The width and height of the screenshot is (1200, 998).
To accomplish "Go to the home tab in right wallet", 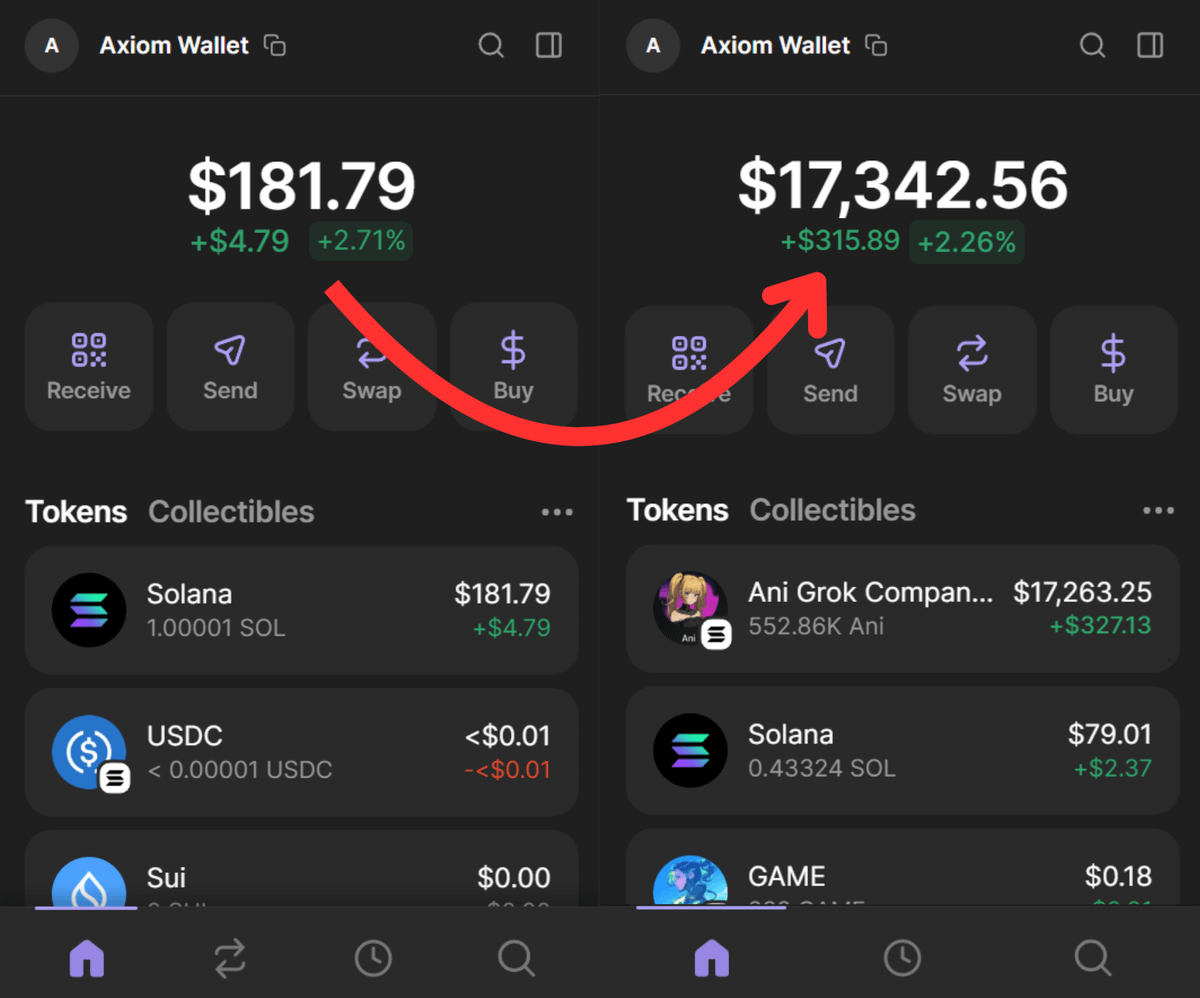I will 711,959.
